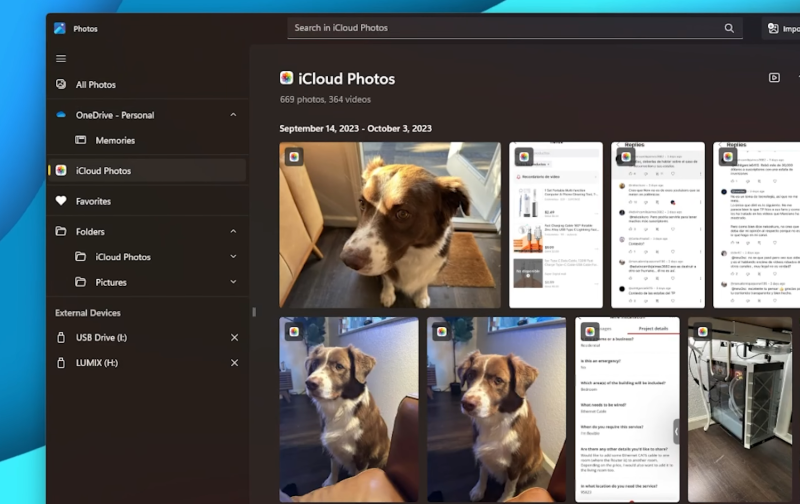This screenshot has height=504, width=800.
Task: Click folder icon beside iCloud Photos subfolder
Action: click(81, 257)
